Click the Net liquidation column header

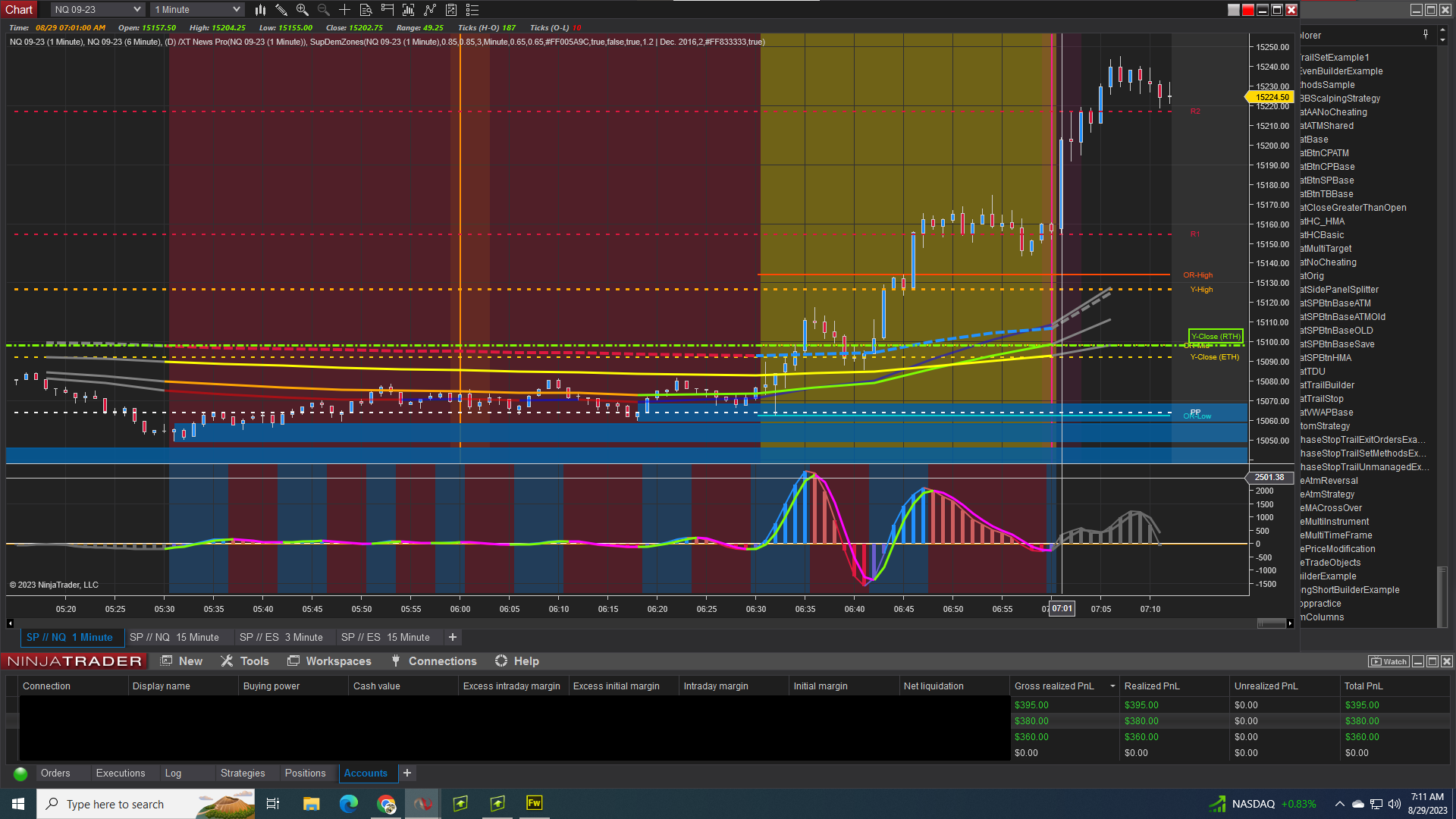pyautogui.click(x=955, y=686)
